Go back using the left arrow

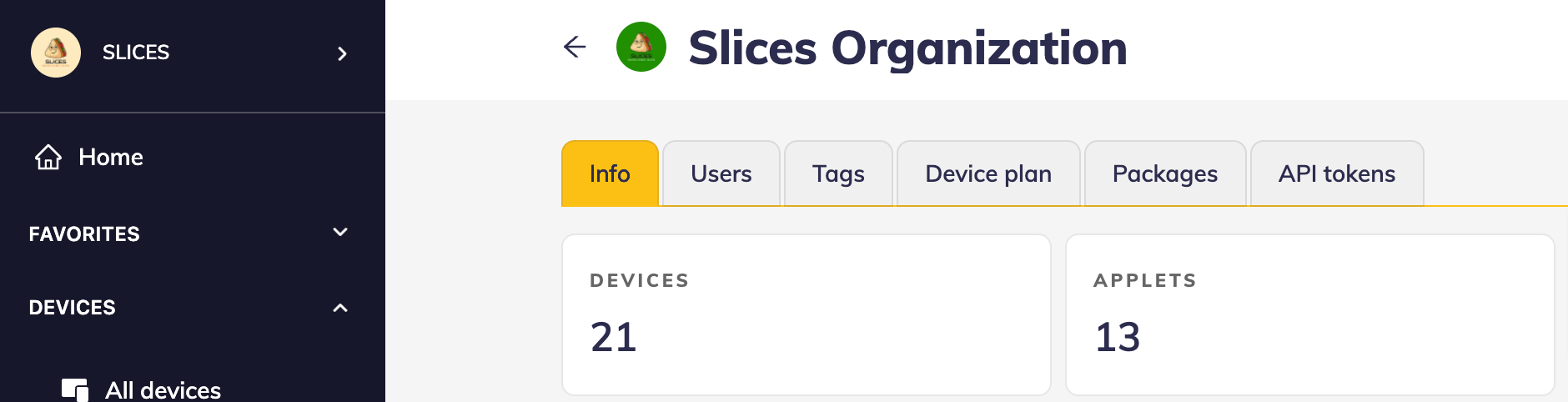(x=575, y=47)
